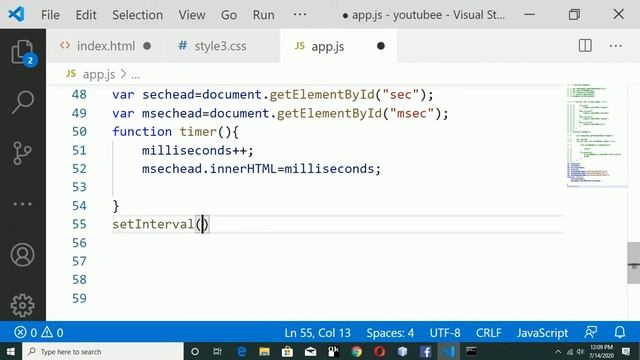Open the Source Control view
The width and height of the screenshot is (640, 360).
point(22,153)
